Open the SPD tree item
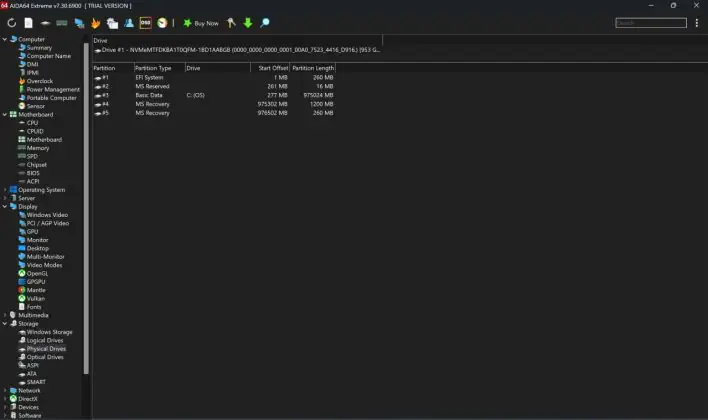The width and height of the screenshot is (708, 420). tap(32, 156)
